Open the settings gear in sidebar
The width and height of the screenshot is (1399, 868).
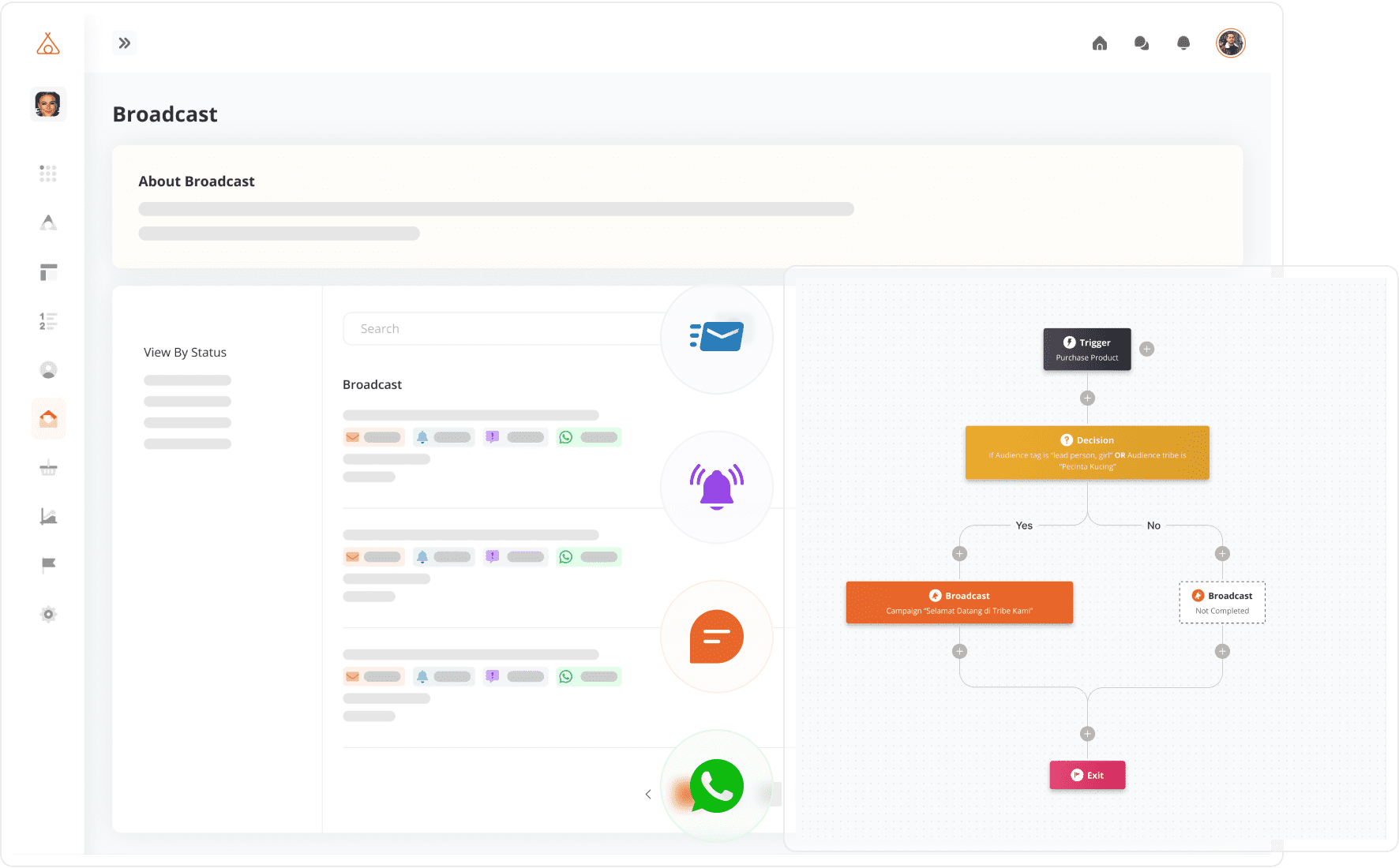click(48, 614)
